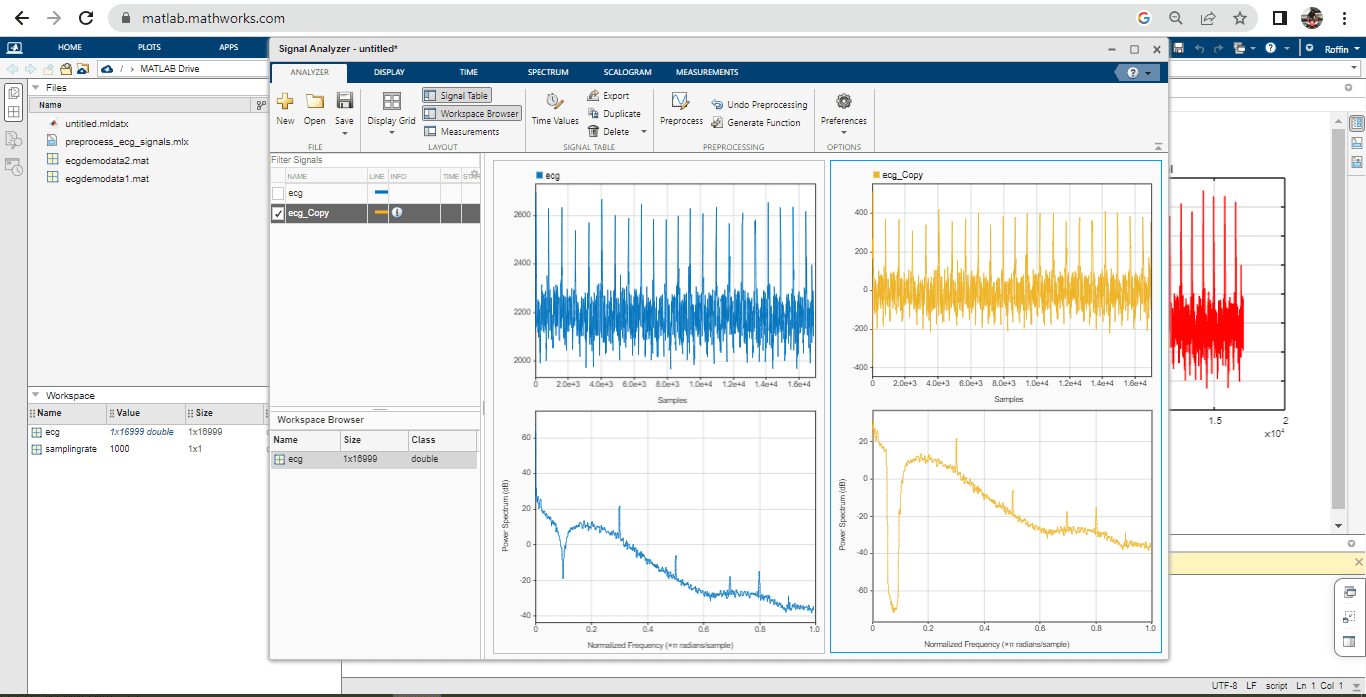
Task: Click the save icon in MATLAB quick access toolbar
Action: click(1179, 48)
